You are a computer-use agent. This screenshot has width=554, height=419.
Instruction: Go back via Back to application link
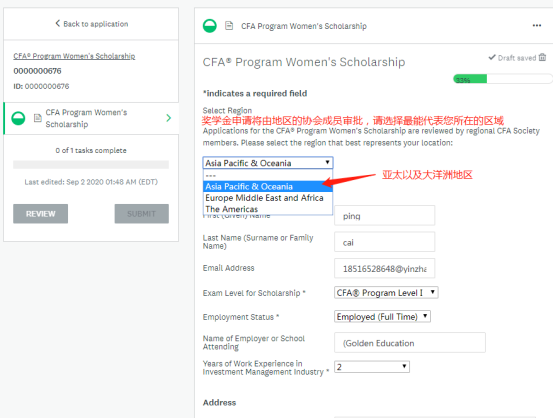(x=92, y=24)
